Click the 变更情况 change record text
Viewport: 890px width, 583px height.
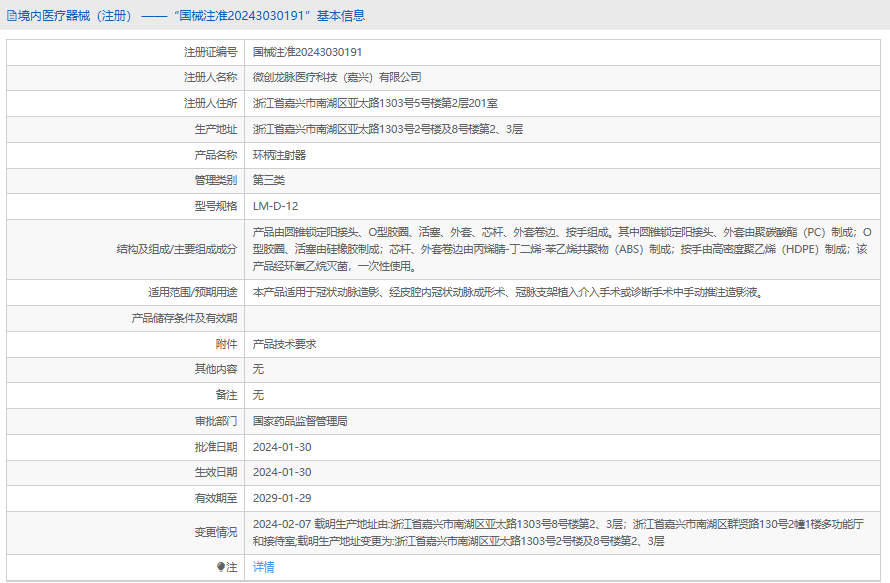click(560, 532)
